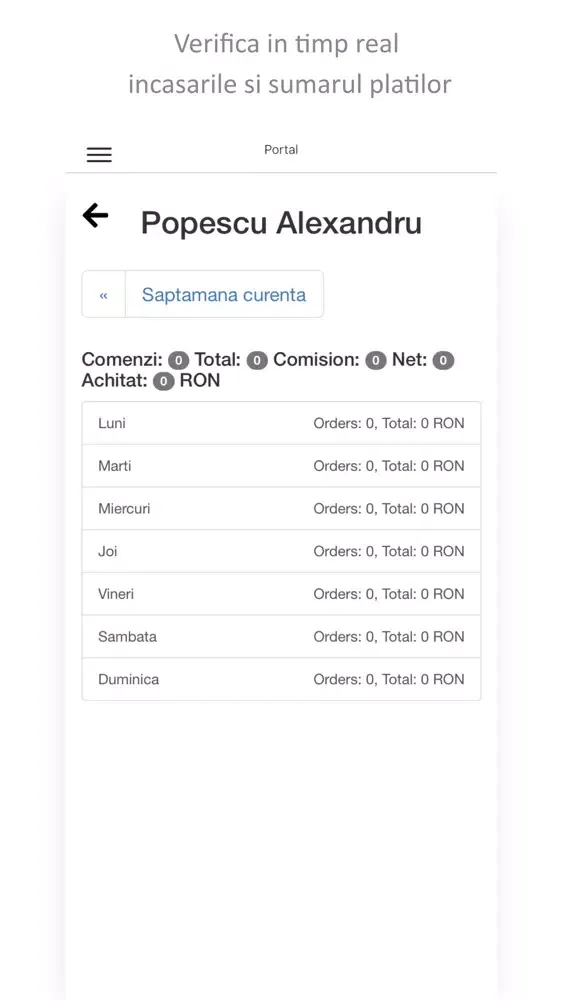Open the Sambata row
563x1000 pixels.
tap(281, 637)
